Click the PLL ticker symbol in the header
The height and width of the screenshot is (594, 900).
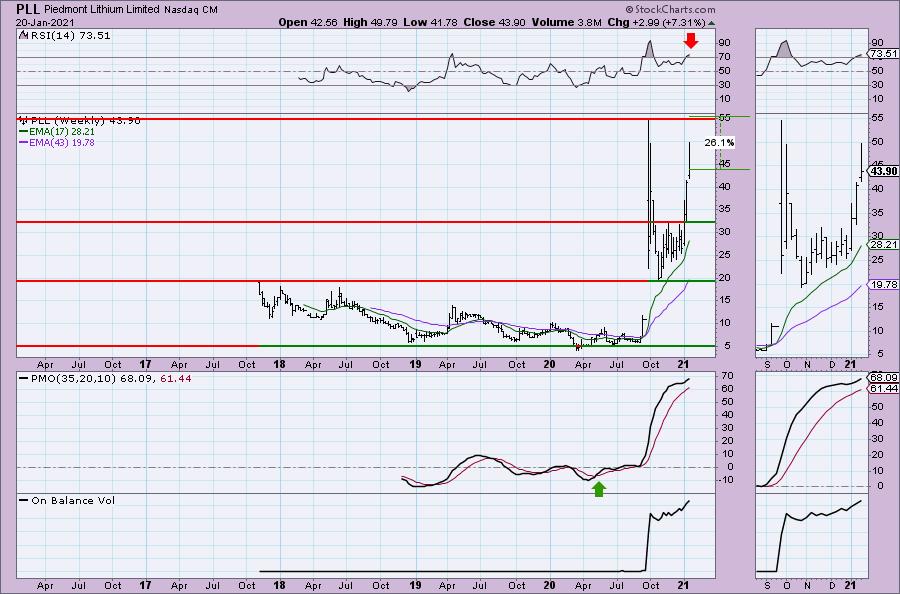pos(28,9)
